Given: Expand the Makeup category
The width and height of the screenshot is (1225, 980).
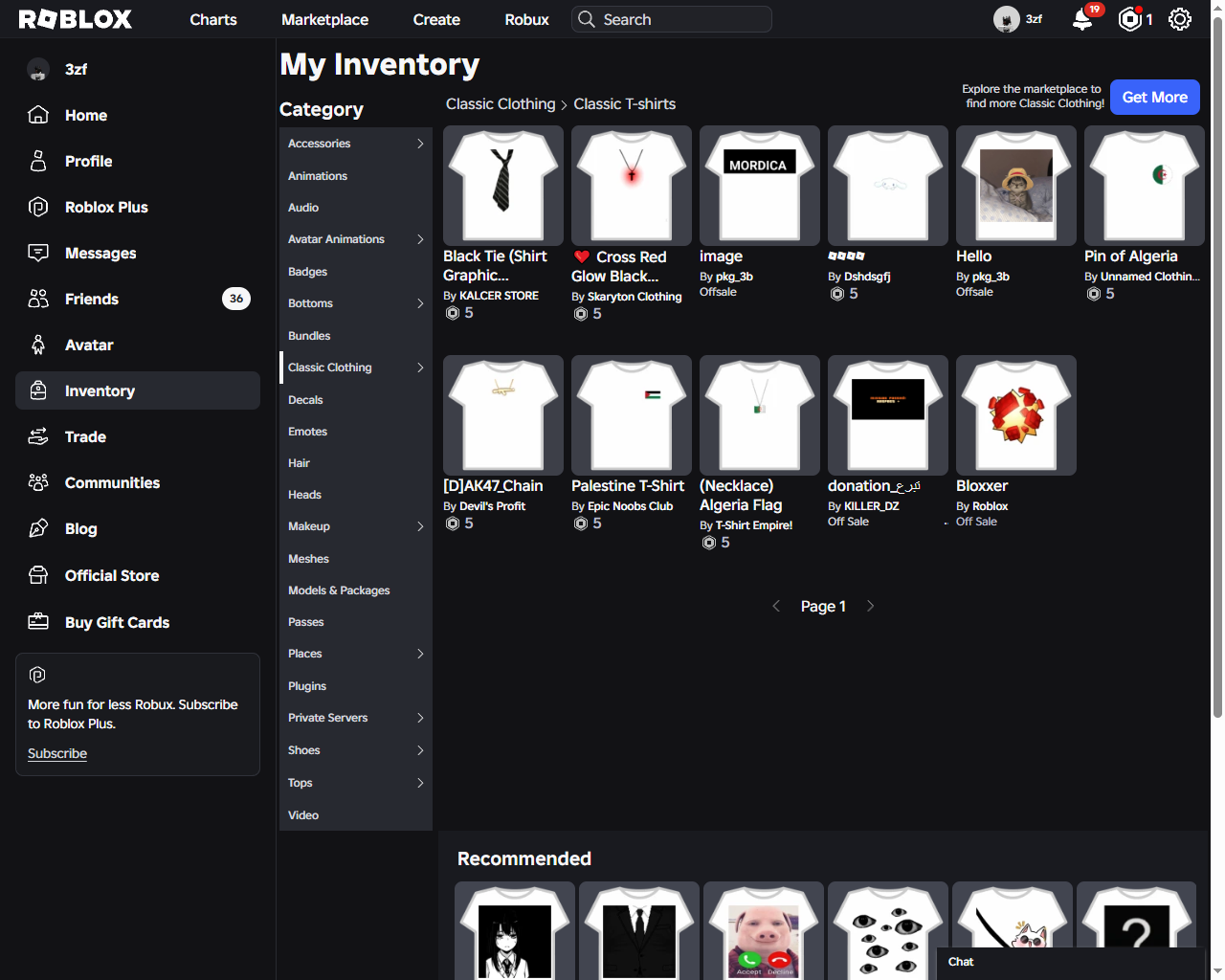Looking at the screenshot, I should tap(420, 526).
